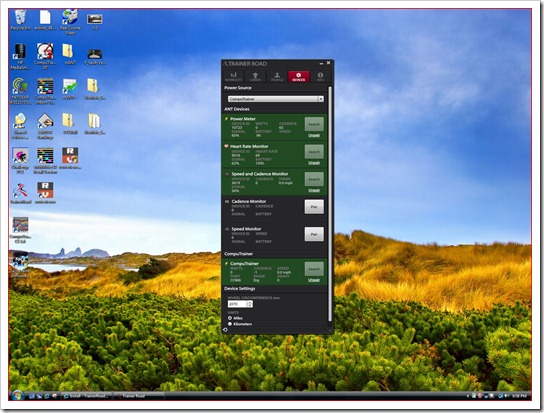Unpair the Heart Rate Monitor
The image size is (544, 413).
click(314, 163)
